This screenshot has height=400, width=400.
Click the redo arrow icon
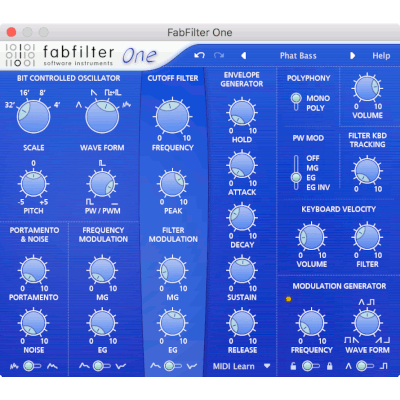(x=219, y=55)
